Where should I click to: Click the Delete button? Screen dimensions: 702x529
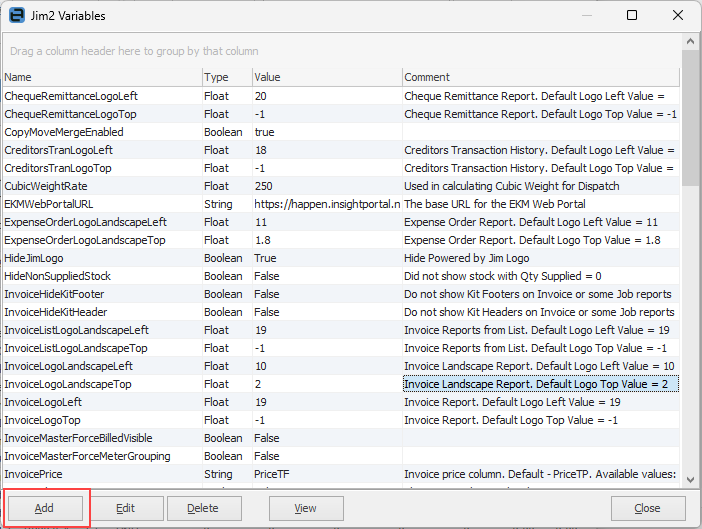(x=204, y=508)
